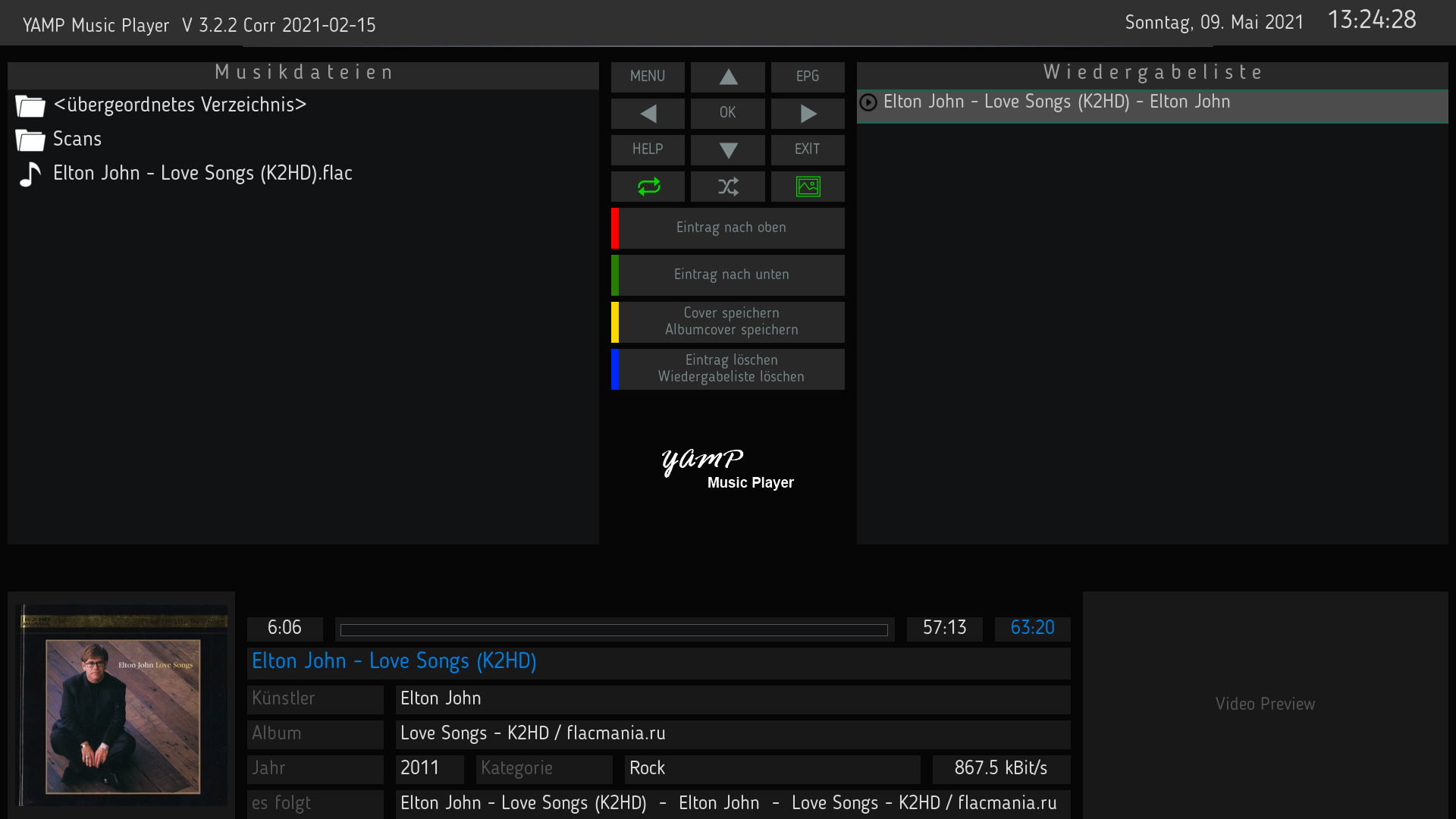Click the red Eintrag nach oben button
1456x819 pixels.
coord(728,228)
